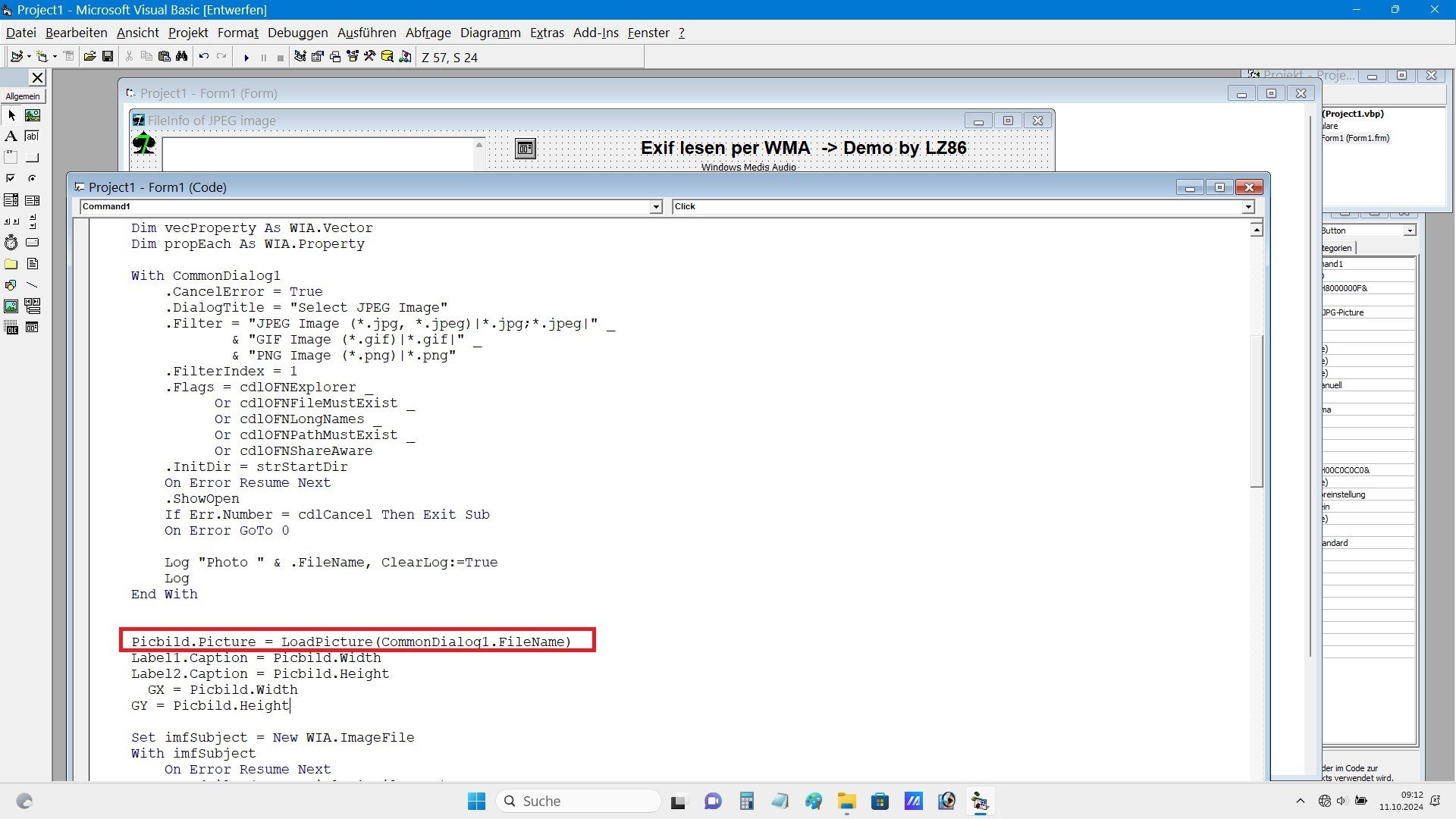Select the CommandButton tool in toolbox
Viewport: 1456px width, 819px height.
point(33,158)
